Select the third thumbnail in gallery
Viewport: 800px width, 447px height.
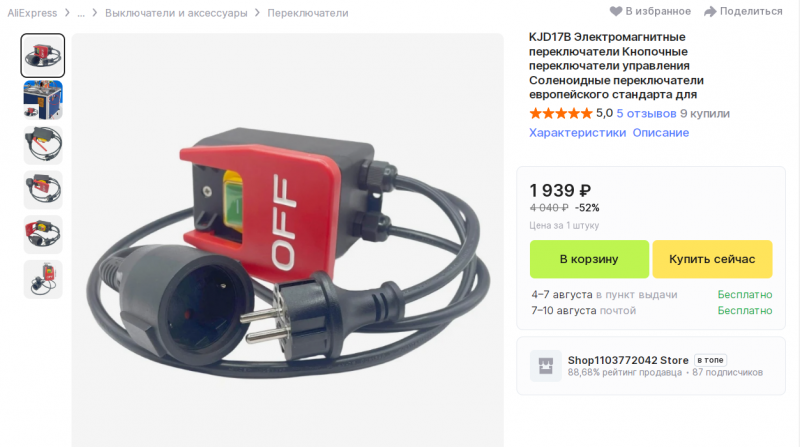coord(43,145)
